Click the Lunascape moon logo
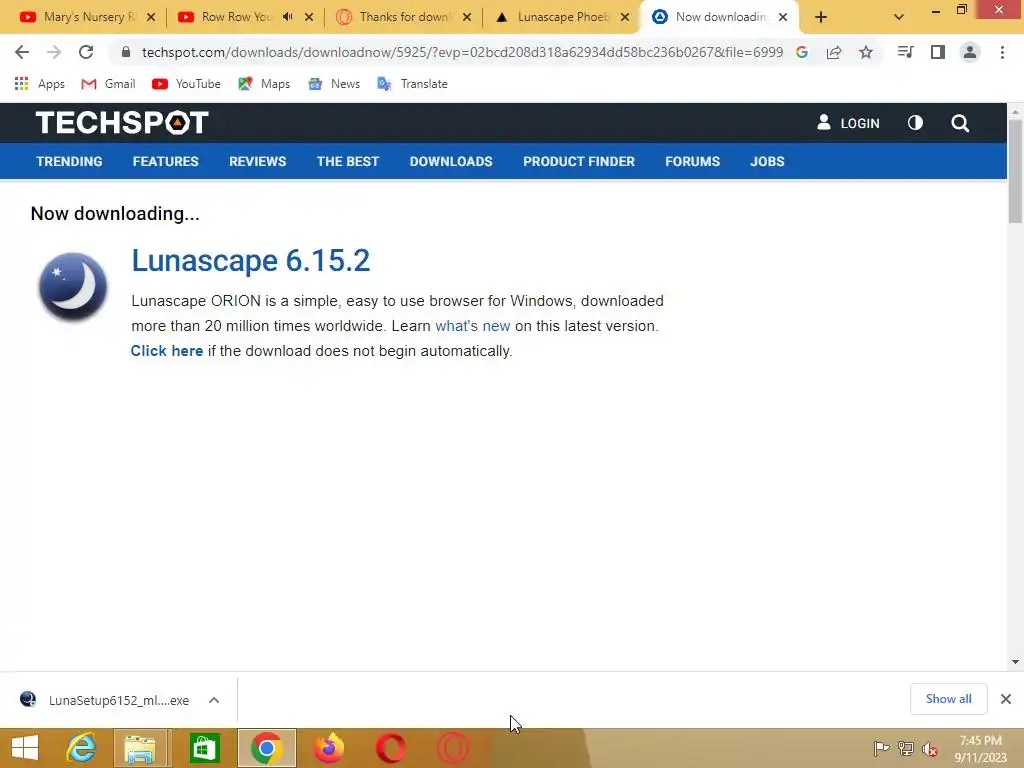The width and height of the screenshot is (1024, 768). click(72, 287)
